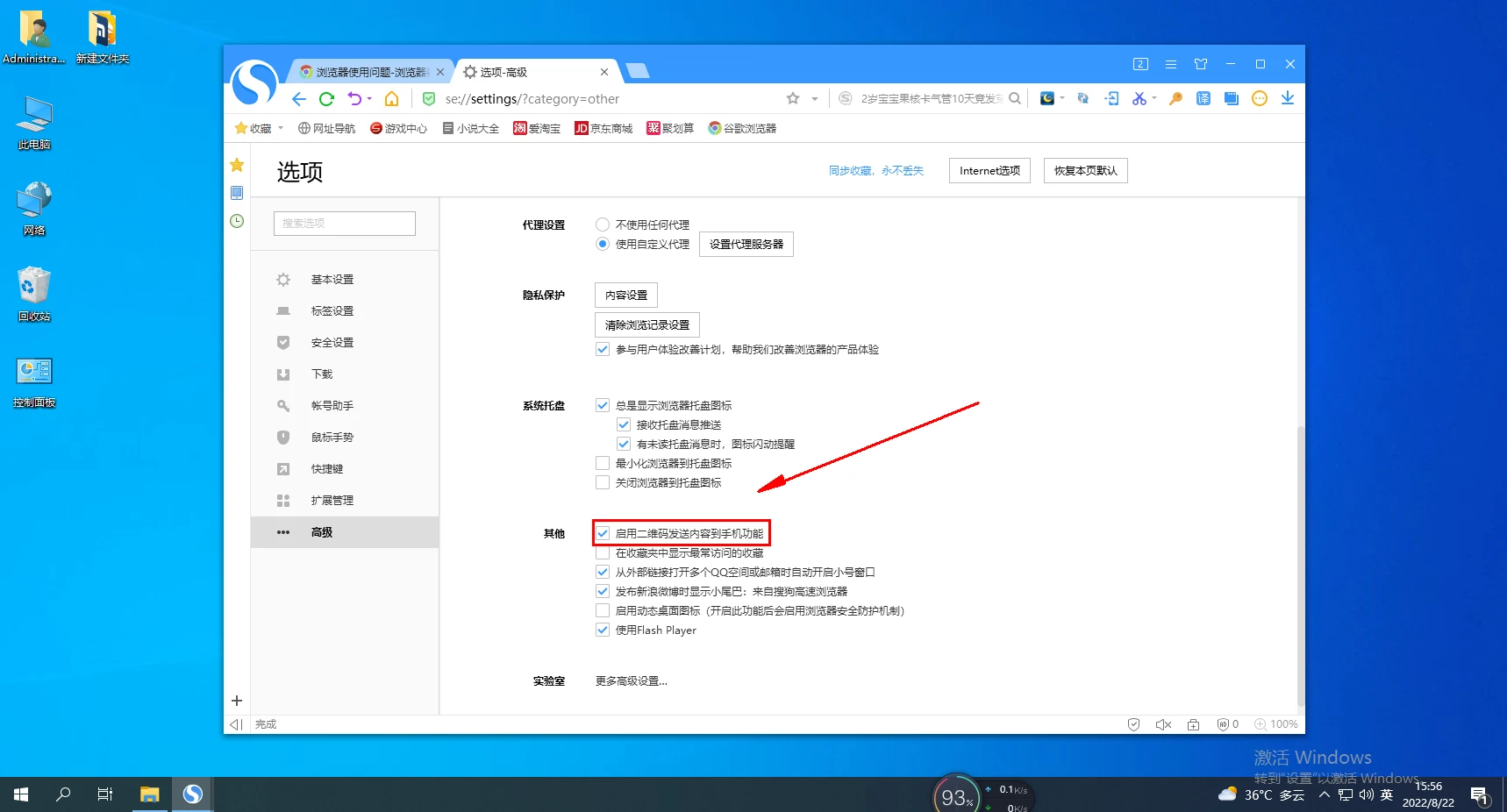Toggle 启用二维码发送内容到手机功能 checkbox
The image size is (1507, 812).
[x=603, y=533]
